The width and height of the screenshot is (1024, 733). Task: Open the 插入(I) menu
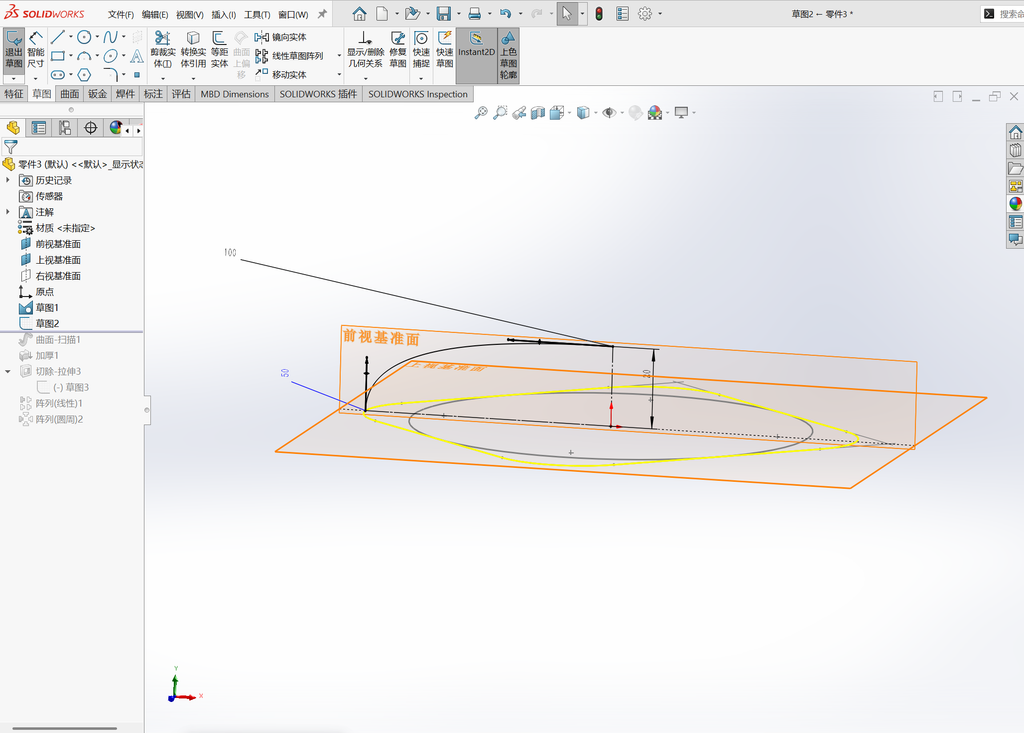click(x=223, y=14)
